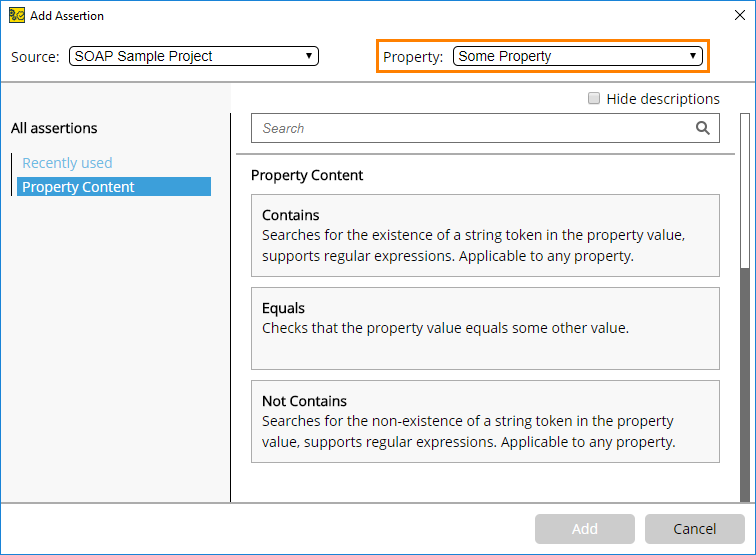
Task: Select the Equals assertion
Action: point(485,328)
